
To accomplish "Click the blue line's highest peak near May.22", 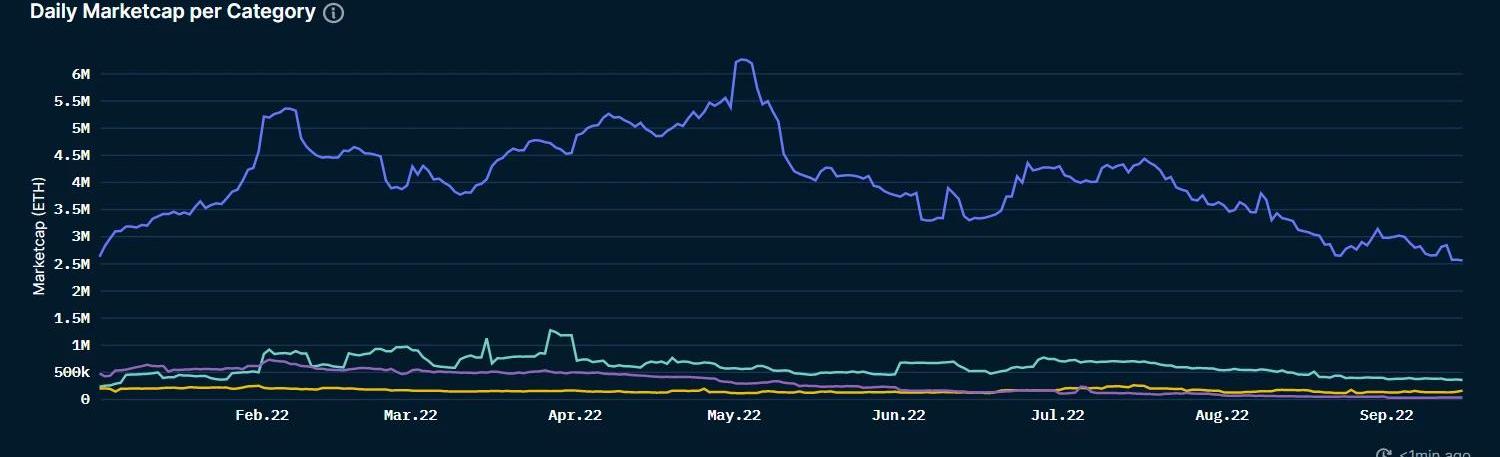I will [x=742, y=60].
